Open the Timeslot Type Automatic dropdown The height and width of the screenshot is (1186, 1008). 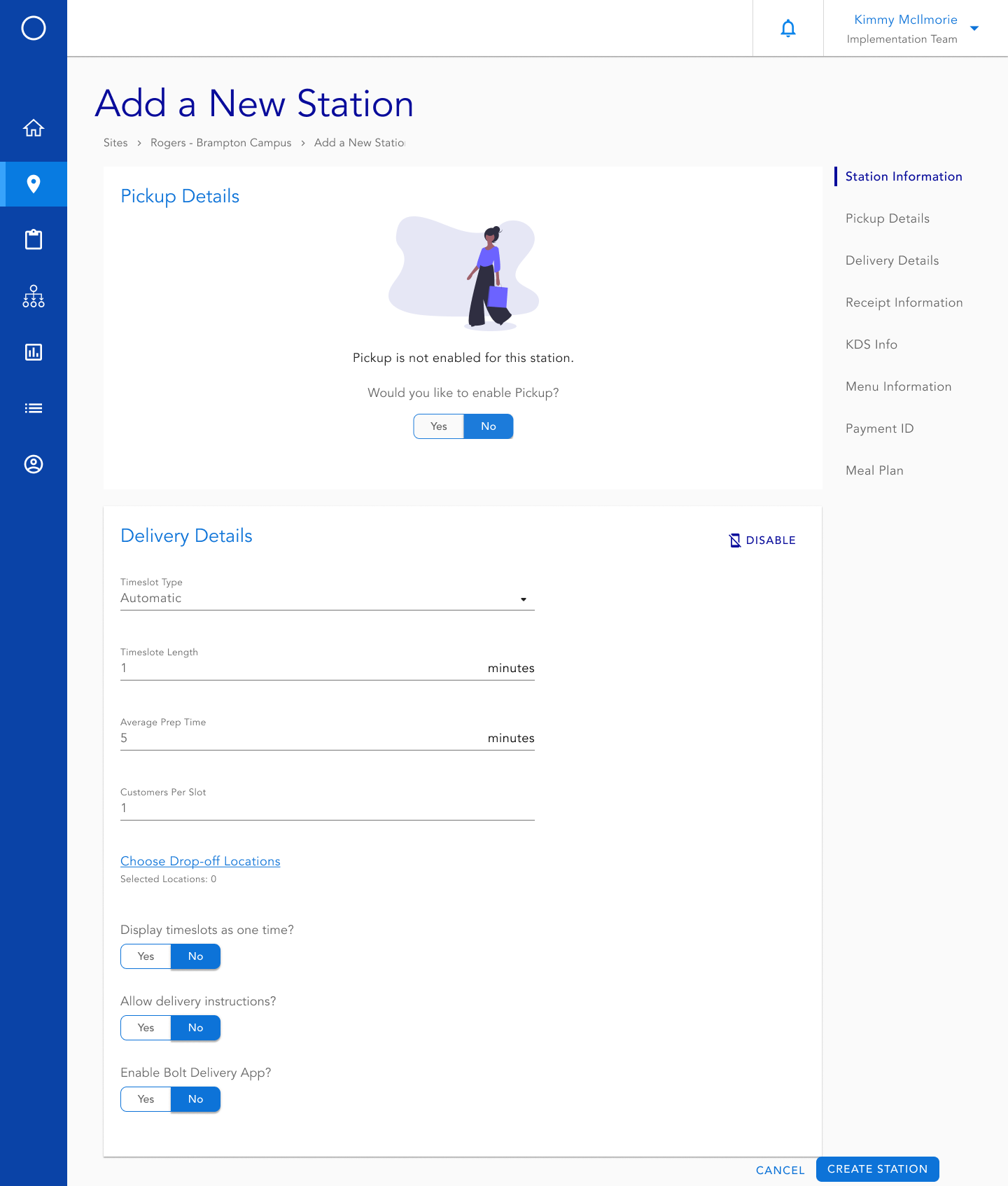coord(328,598)
